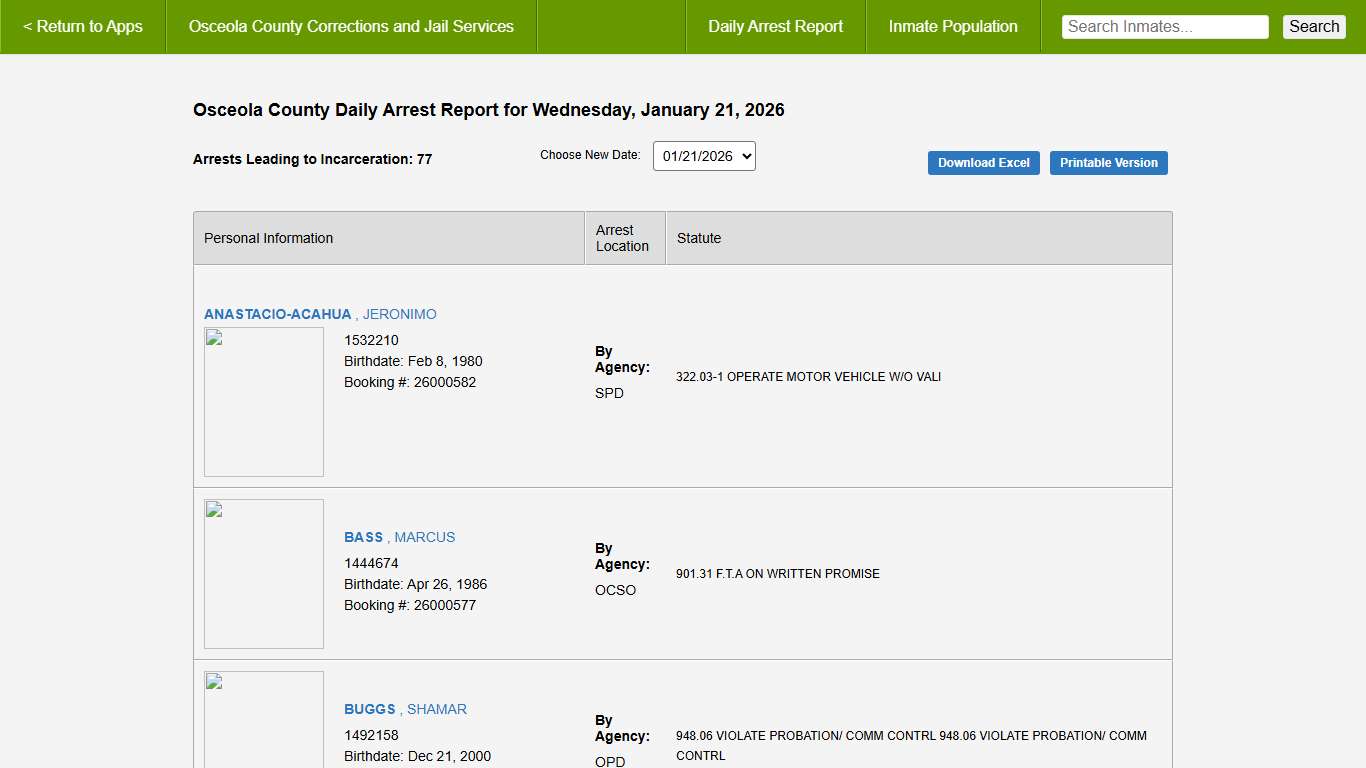Image resolution: width=1366 pixels, height=768 pixels.
Task: Open the Choose New Date dropdown
Action: [704, 156]
